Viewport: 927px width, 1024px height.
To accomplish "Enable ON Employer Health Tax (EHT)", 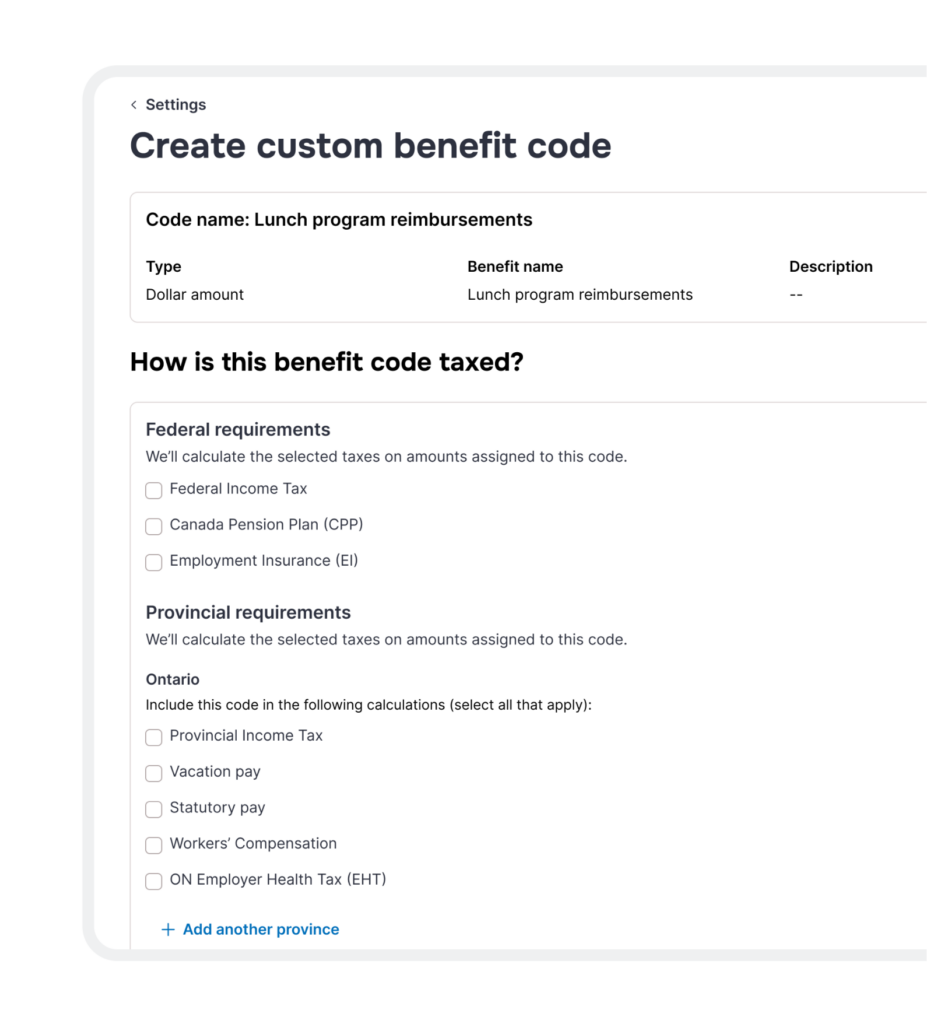I will (153, 881).
